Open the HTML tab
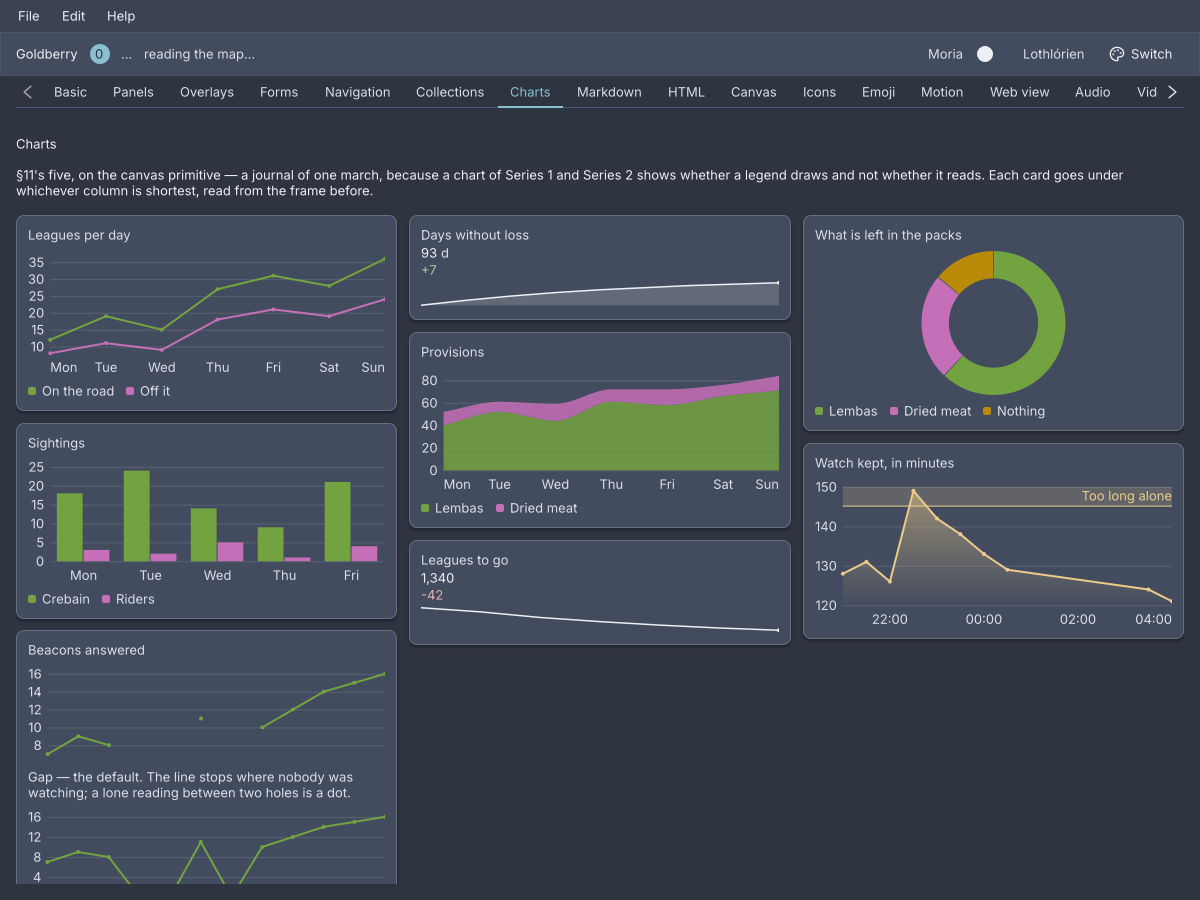 686,92
